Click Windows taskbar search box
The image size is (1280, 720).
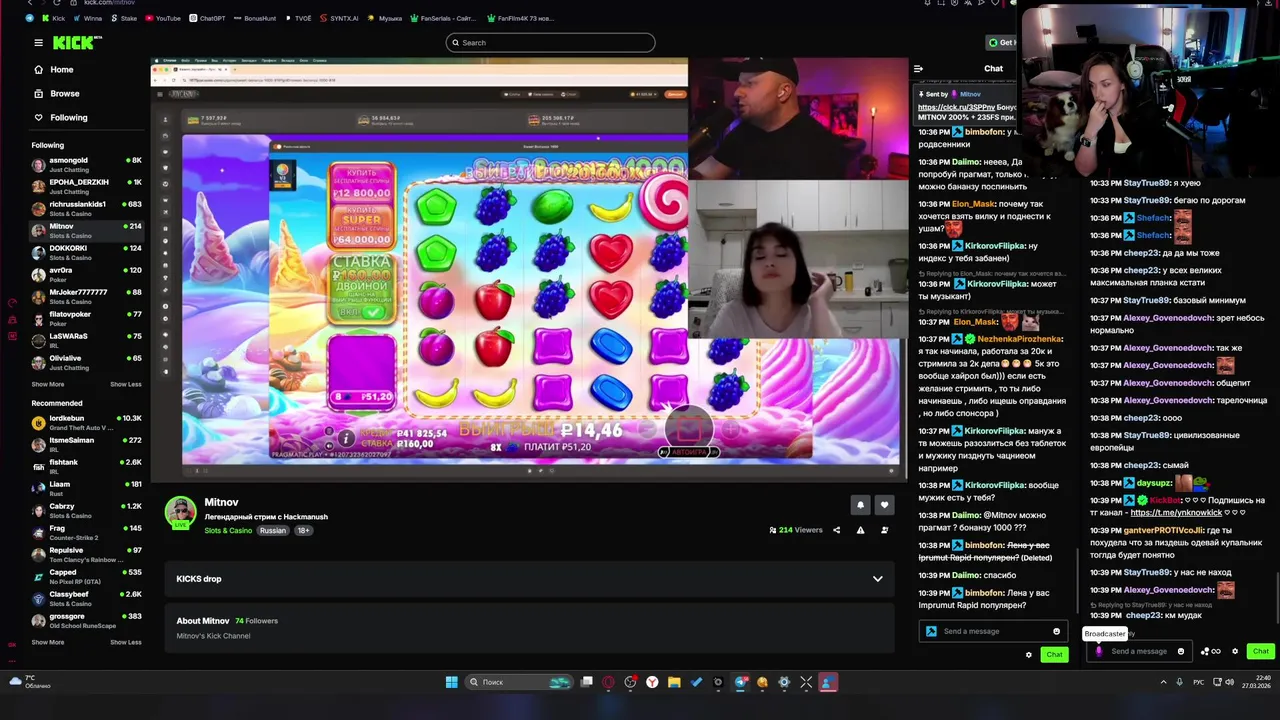tap(519, 682)
